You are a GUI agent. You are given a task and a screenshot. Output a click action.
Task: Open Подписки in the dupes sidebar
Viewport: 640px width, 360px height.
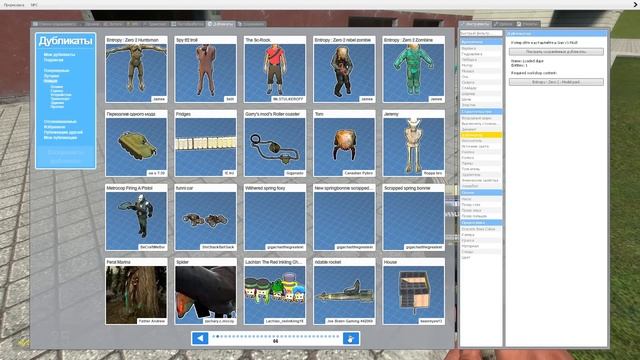click(x=53, y=60)
